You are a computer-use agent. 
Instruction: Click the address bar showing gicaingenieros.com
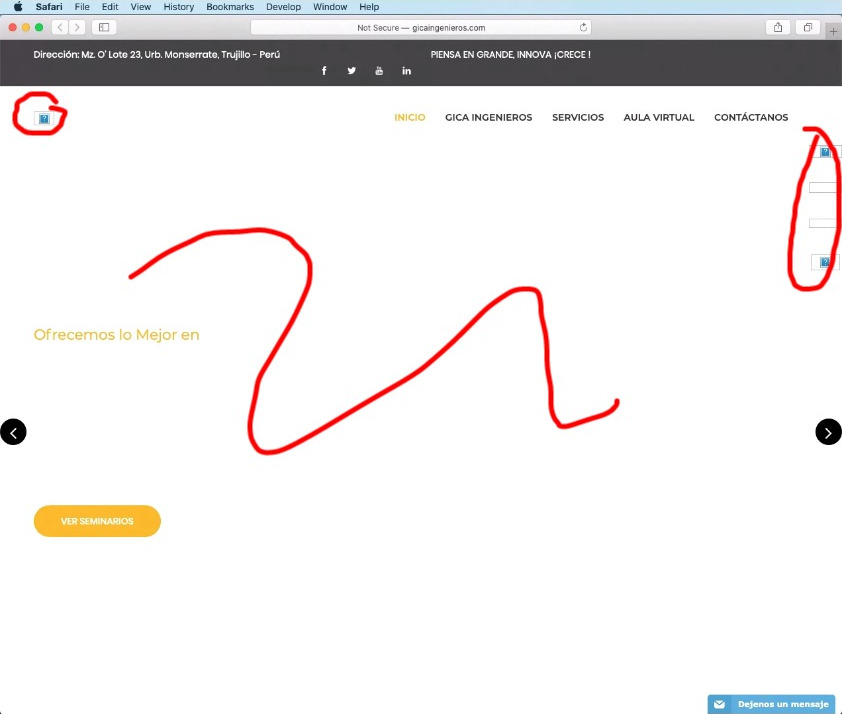click(x=421, y=27)
